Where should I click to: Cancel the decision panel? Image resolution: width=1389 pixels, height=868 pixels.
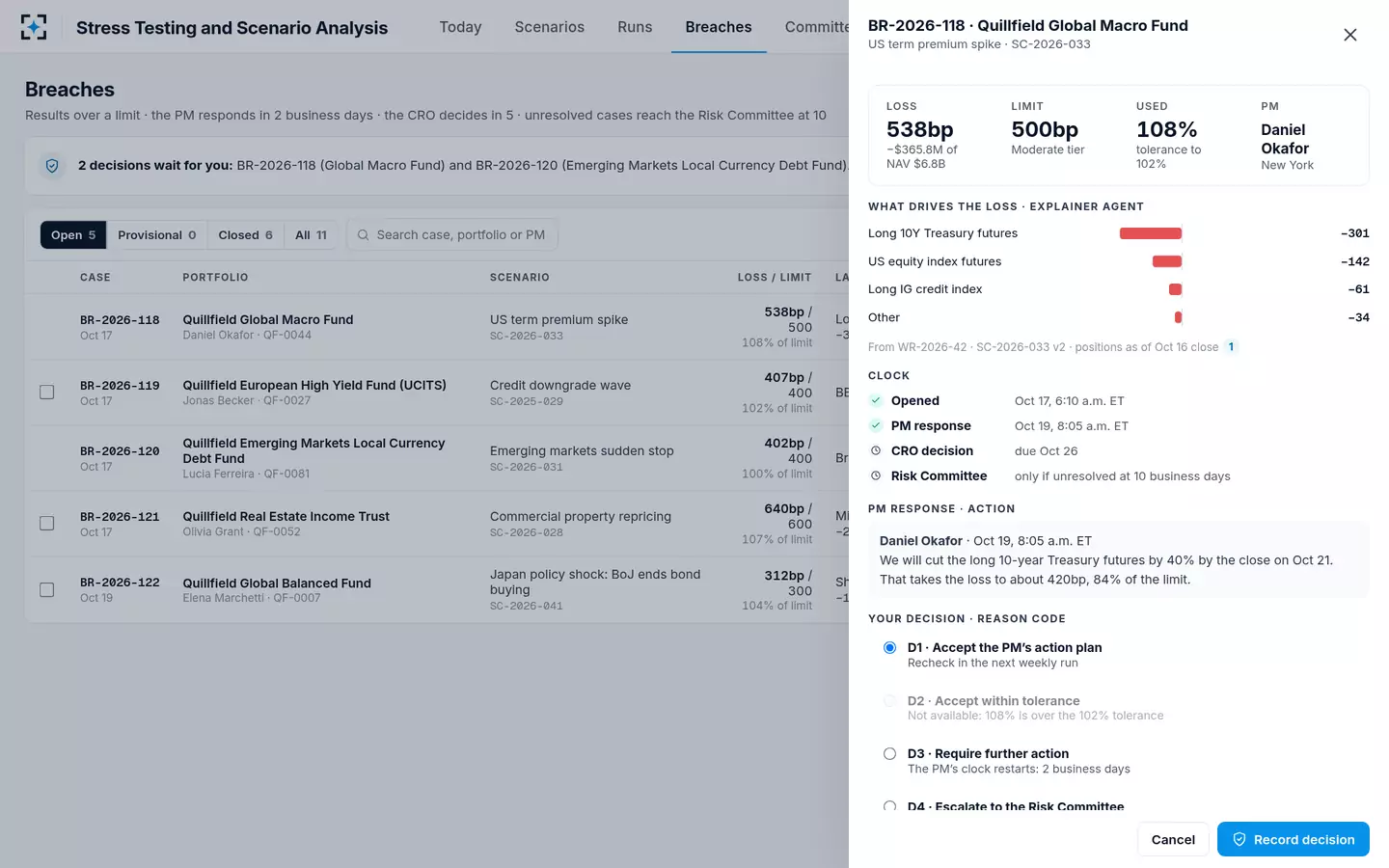click(1173, 839)
